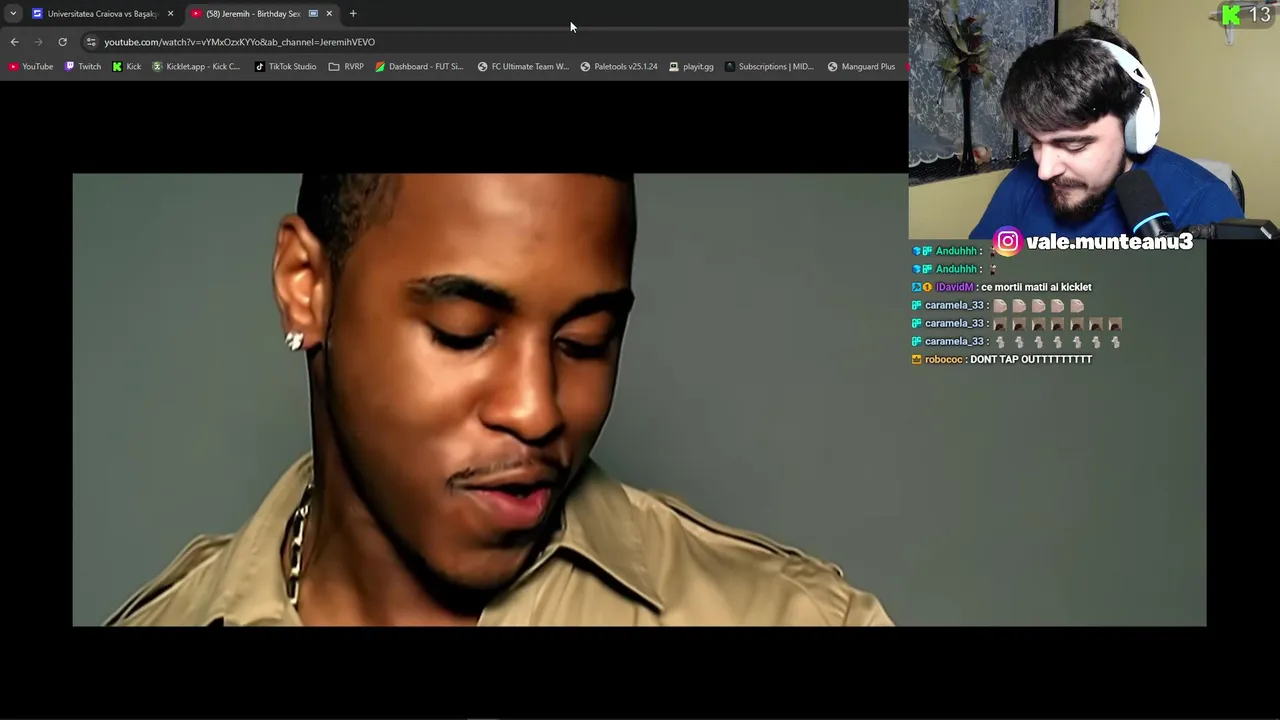This screenshot has width=1280, height=720.
Task: Click vale.munteanu3 Instagram handle text
Action: (1109, 242)
